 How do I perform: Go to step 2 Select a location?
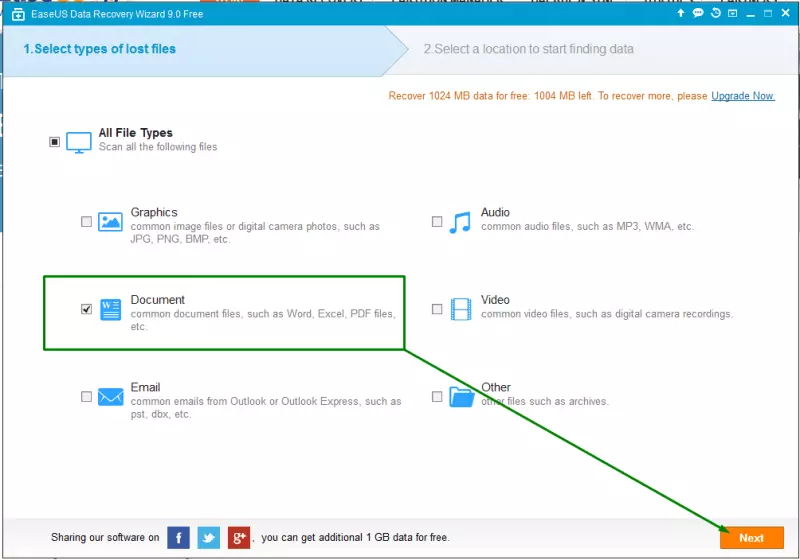click(528, 49)
